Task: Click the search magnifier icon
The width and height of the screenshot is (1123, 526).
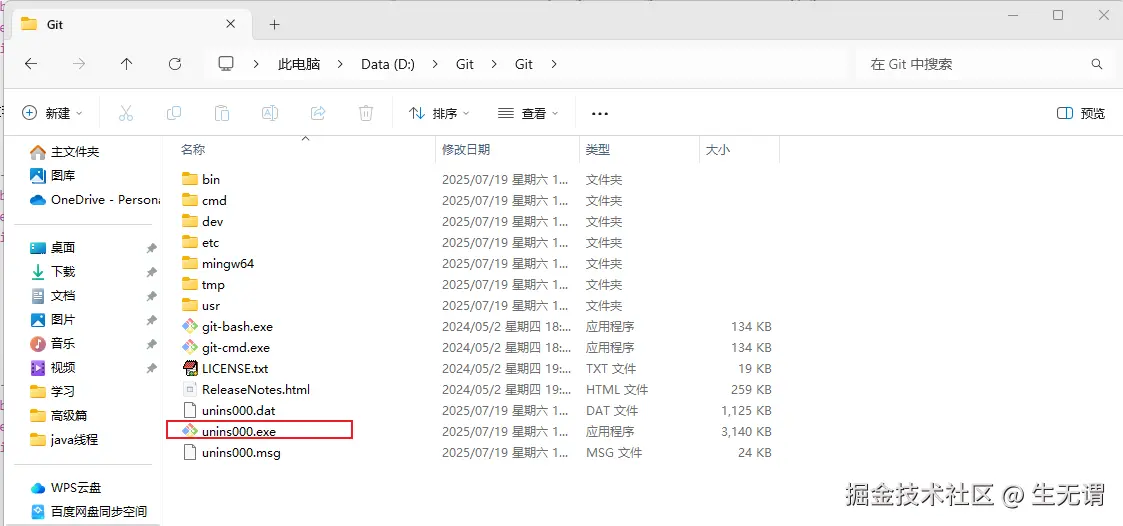Action: 1097,64
